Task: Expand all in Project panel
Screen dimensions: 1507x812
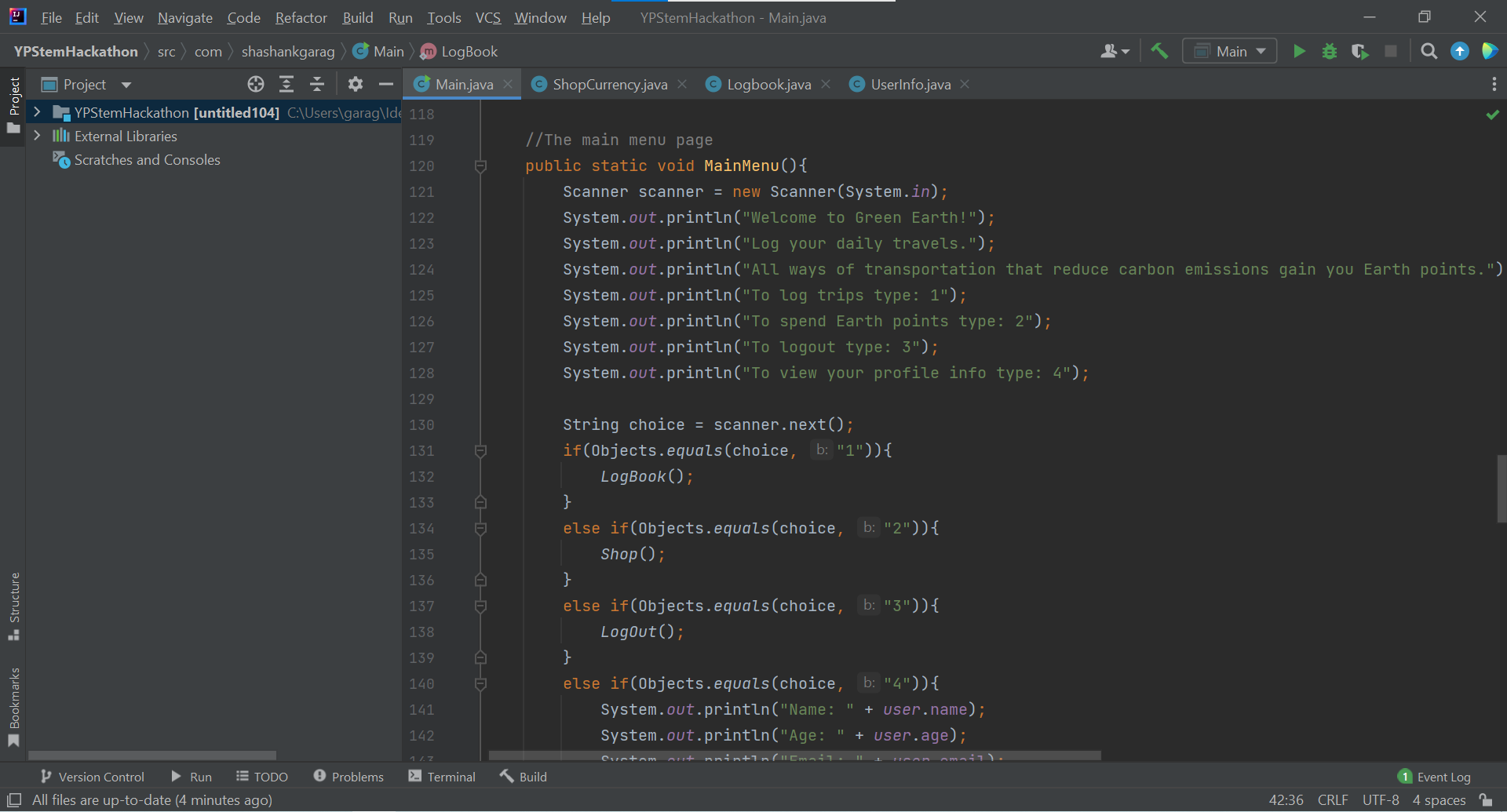Action: (286, 85)
